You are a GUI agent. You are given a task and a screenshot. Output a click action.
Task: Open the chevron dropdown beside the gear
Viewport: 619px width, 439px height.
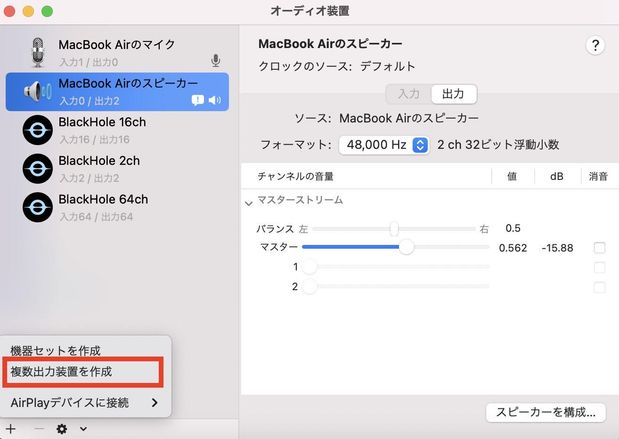[x=83, y=429]
